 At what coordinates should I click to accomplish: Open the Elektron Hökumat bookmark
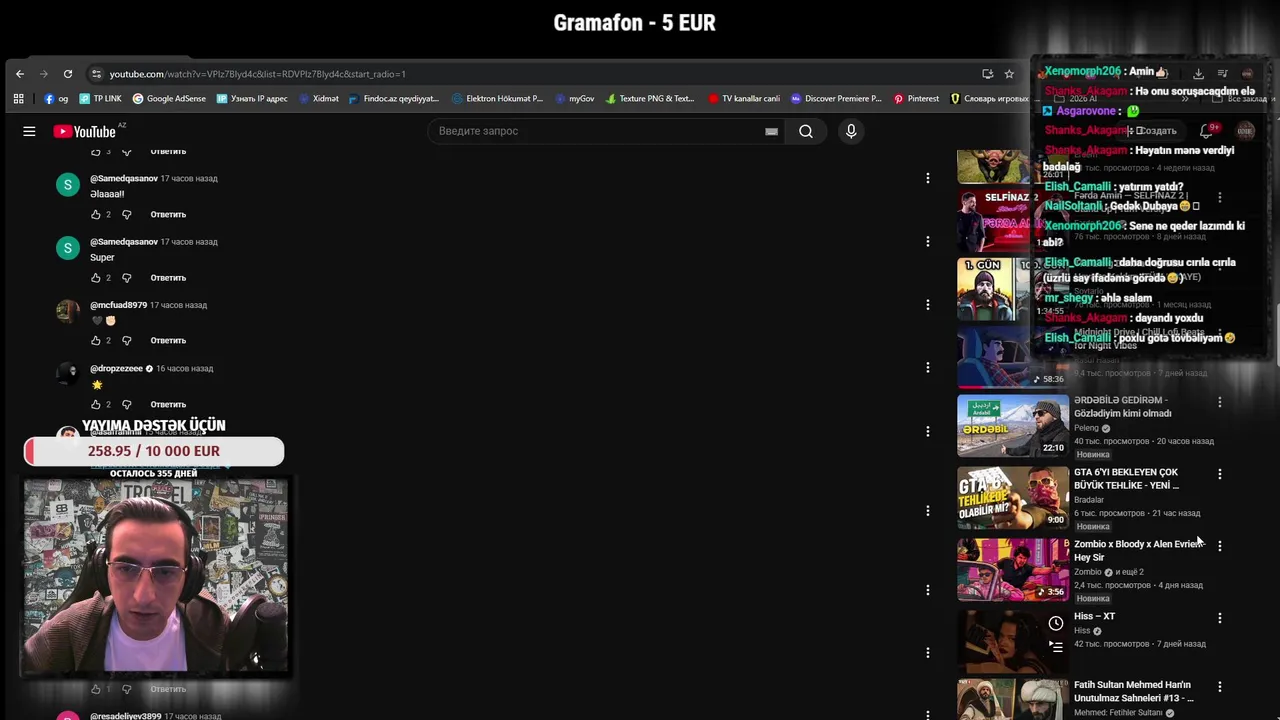497,99
